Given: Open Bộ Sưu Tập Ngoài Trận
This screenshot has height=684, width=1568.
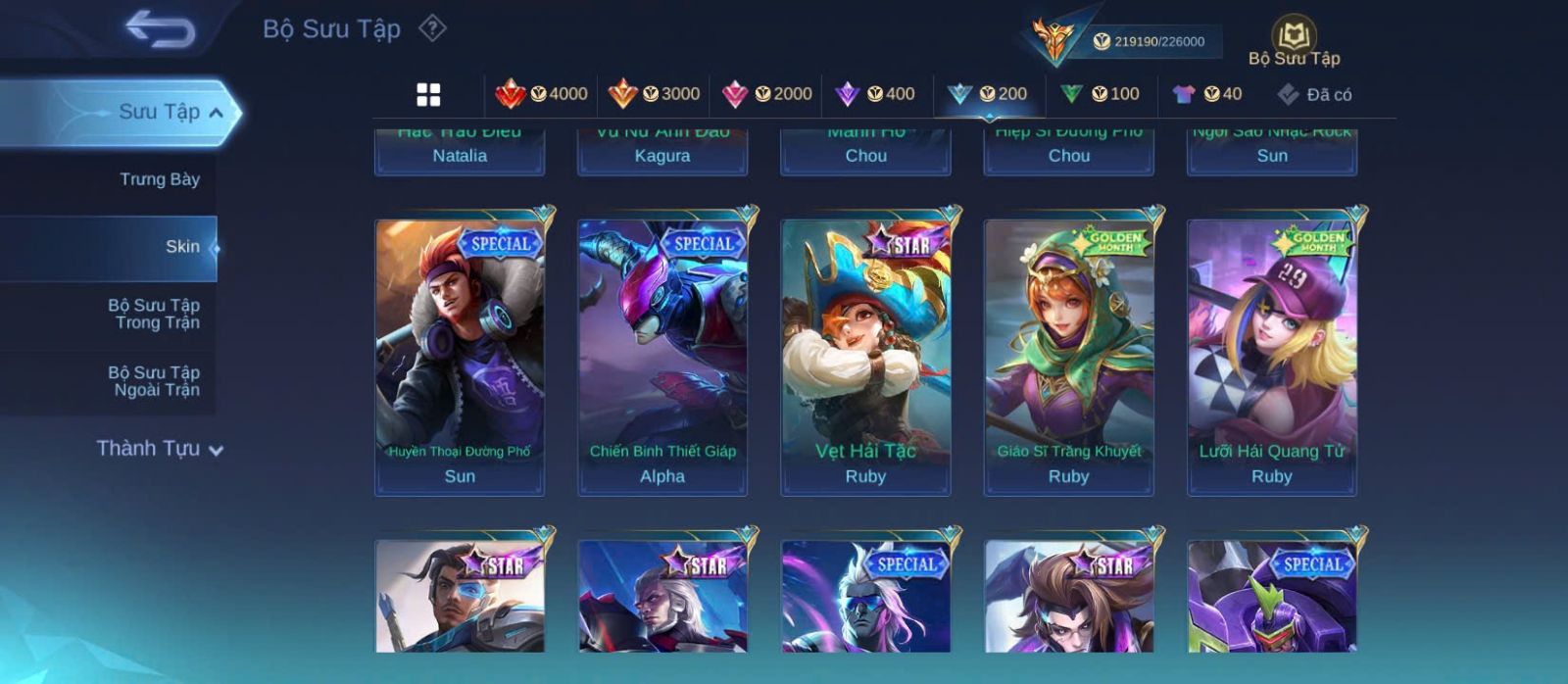Looking at the screenshot, I should (x=154, y=381).
